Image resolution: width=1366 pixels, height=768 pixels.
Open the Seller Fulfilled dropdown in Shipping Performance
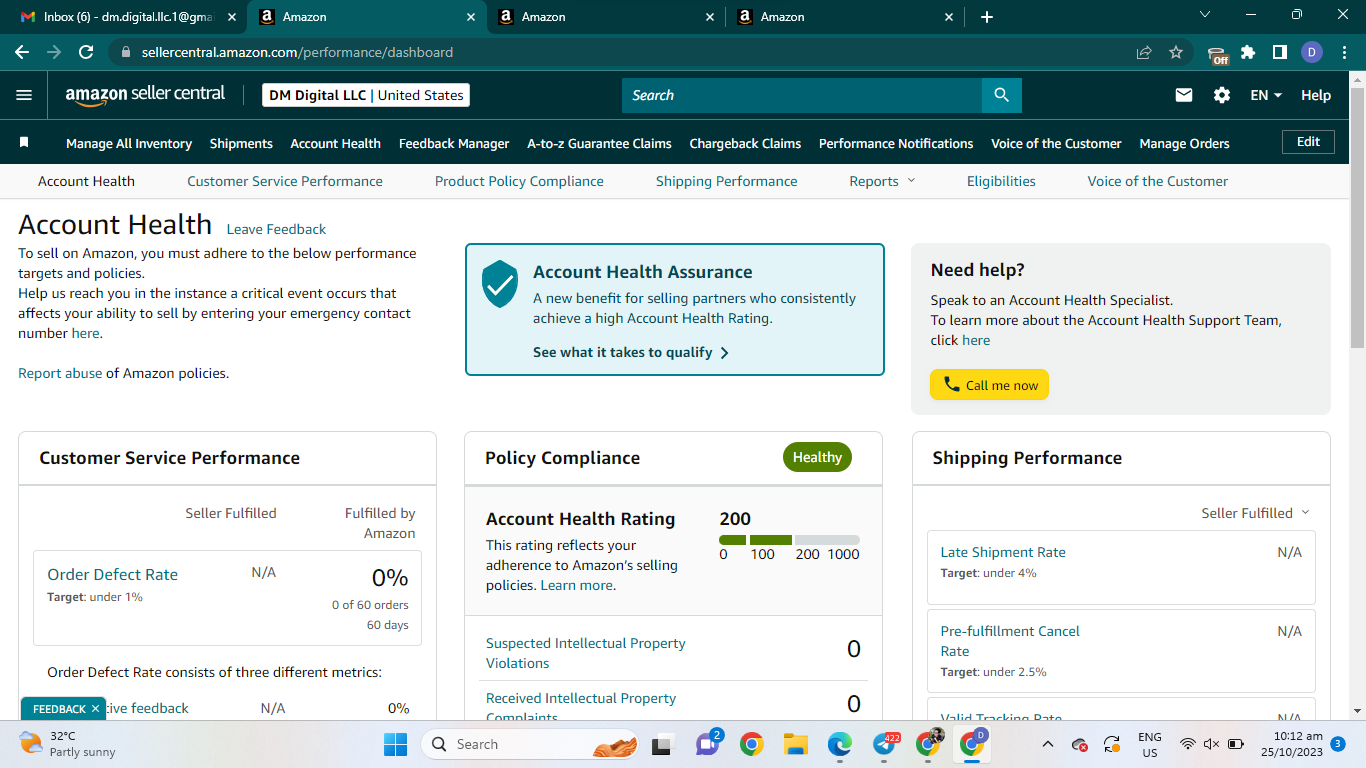[1255, 513]
